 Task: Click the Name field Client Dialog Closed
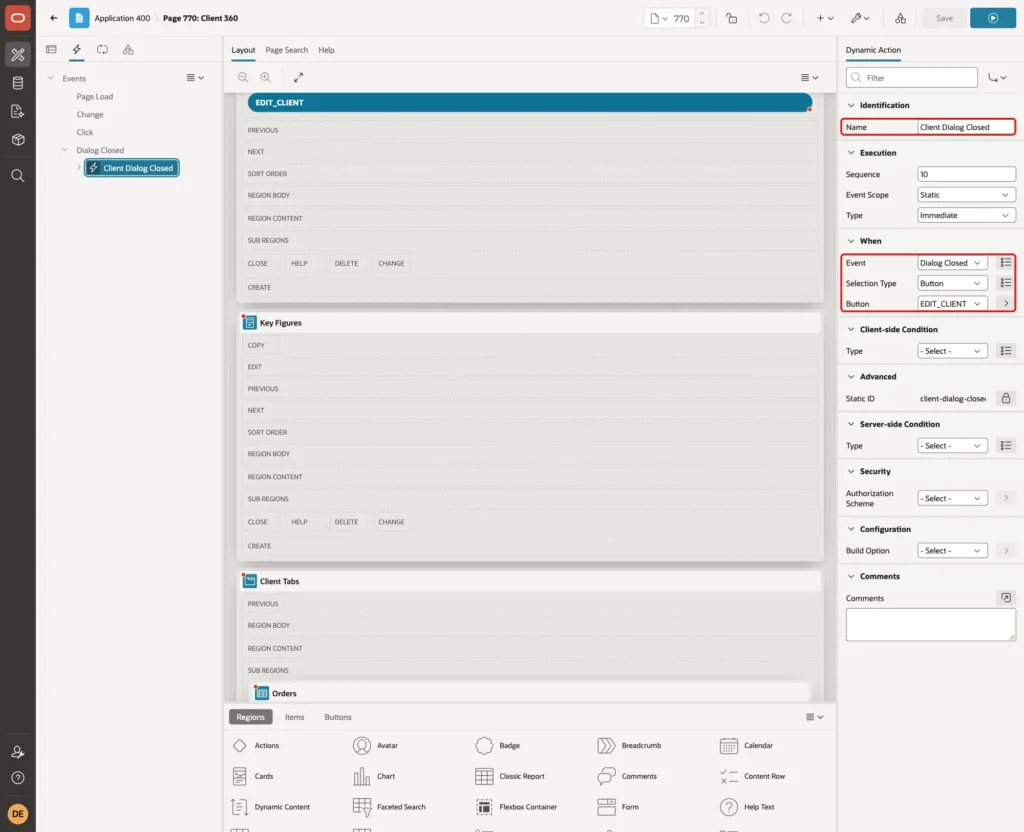pyautogui.click(x=965, y=127)
